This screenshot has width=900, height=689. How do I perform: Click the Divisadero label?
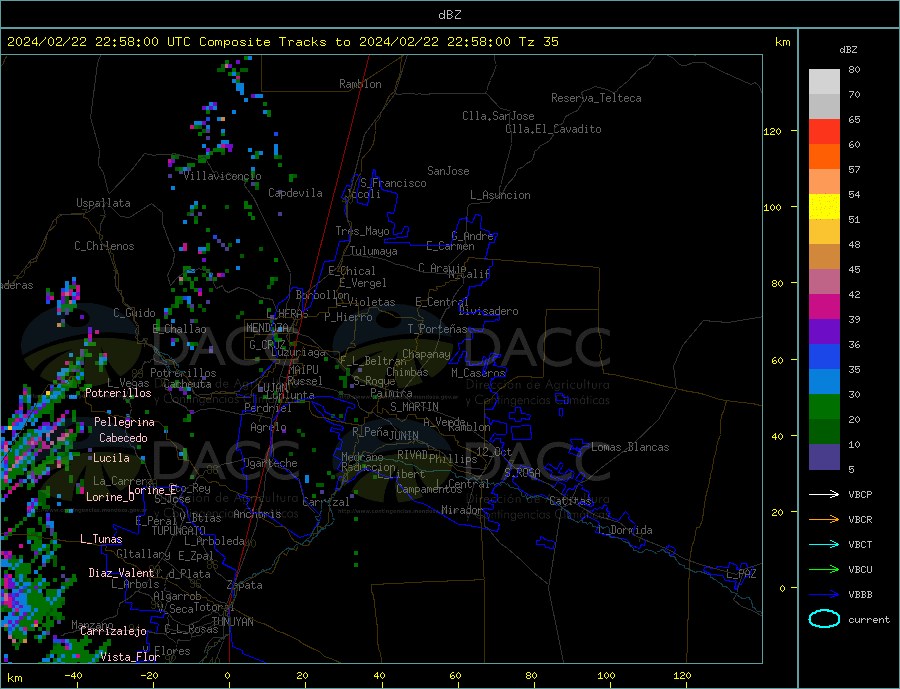pos(488,311)
